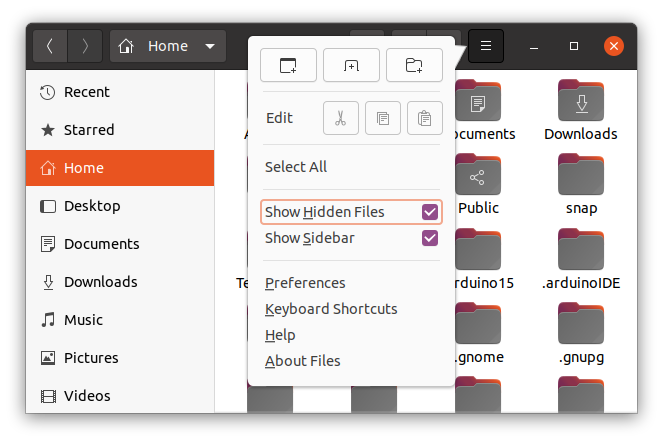Click the New Window icon button
Viewport: 663px width, 442px height.
(288, 66)
